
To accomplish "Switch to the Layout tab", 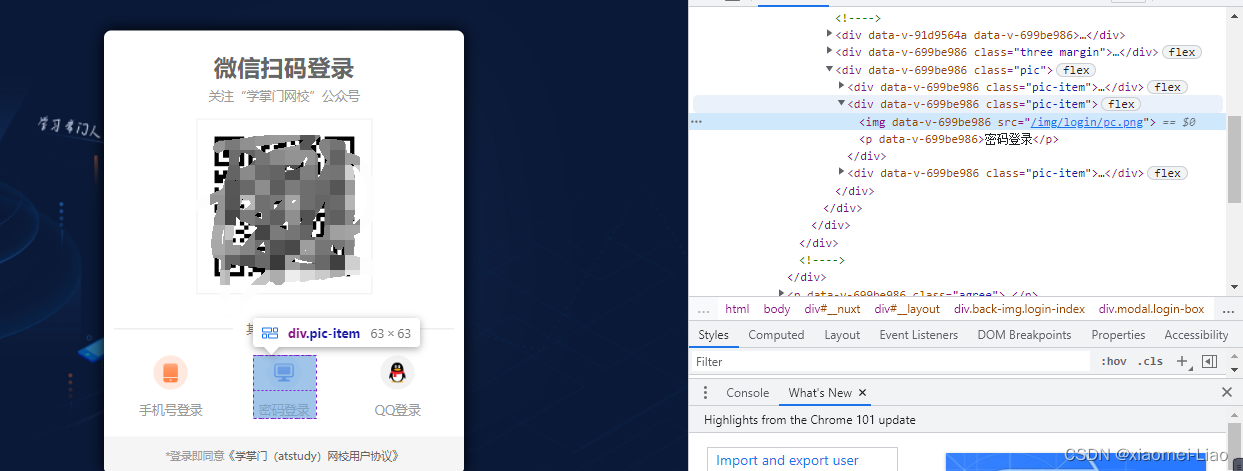I will pyautogui.click(x=842, y=335).
